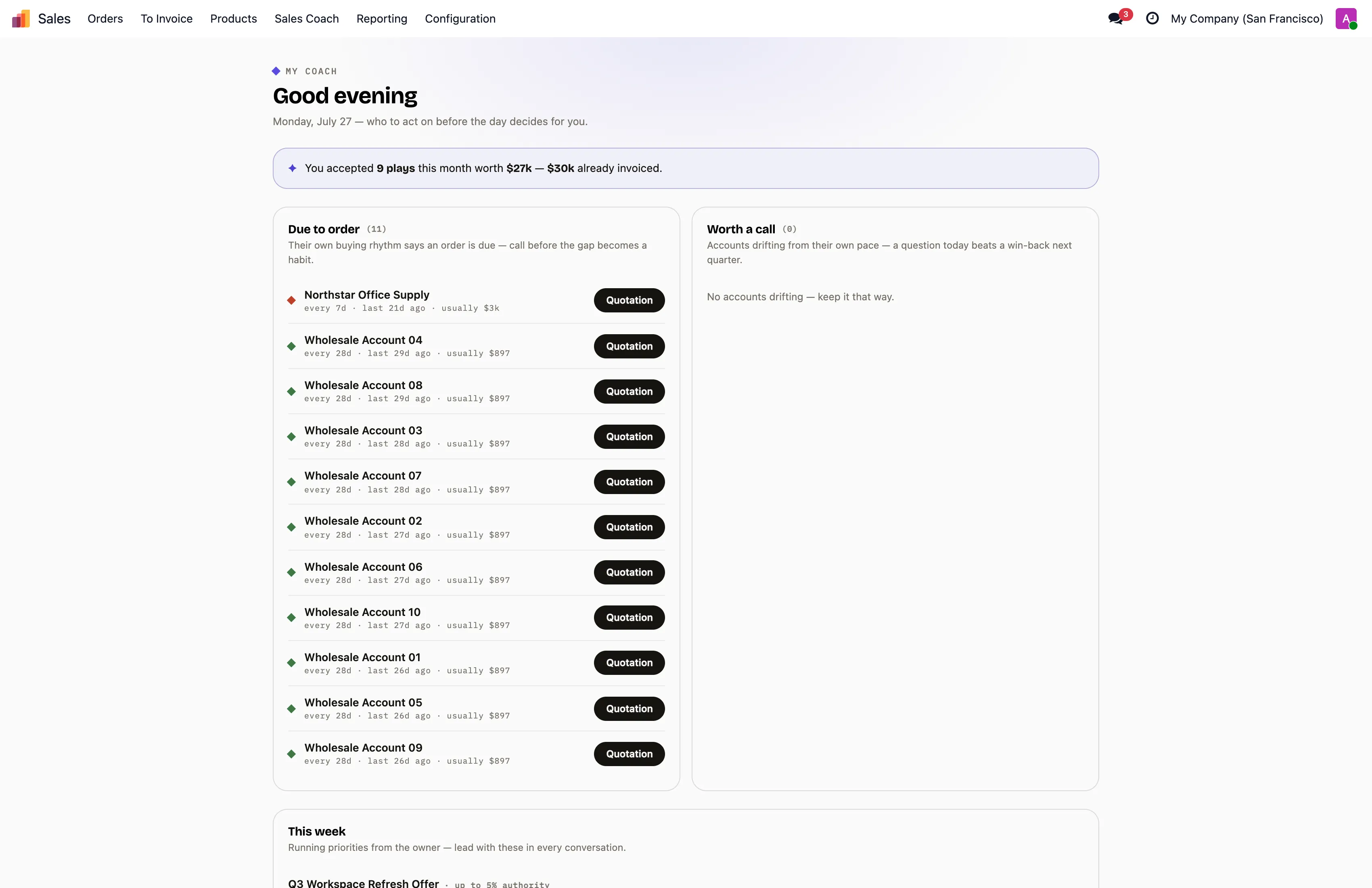Screen dimensions: 1372x888
Task: Select the Wholesale Account 08 name
Action: click(363, 385)
